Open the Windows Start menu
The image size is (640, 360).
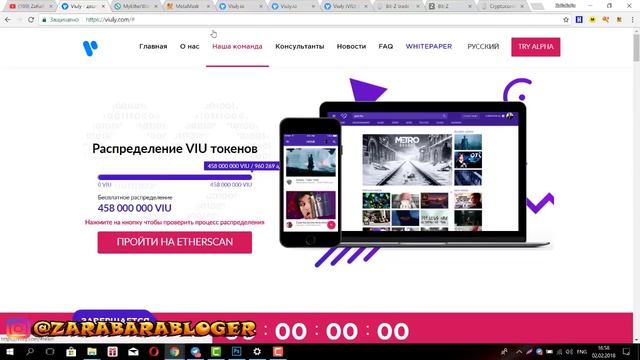coord(9,351)
